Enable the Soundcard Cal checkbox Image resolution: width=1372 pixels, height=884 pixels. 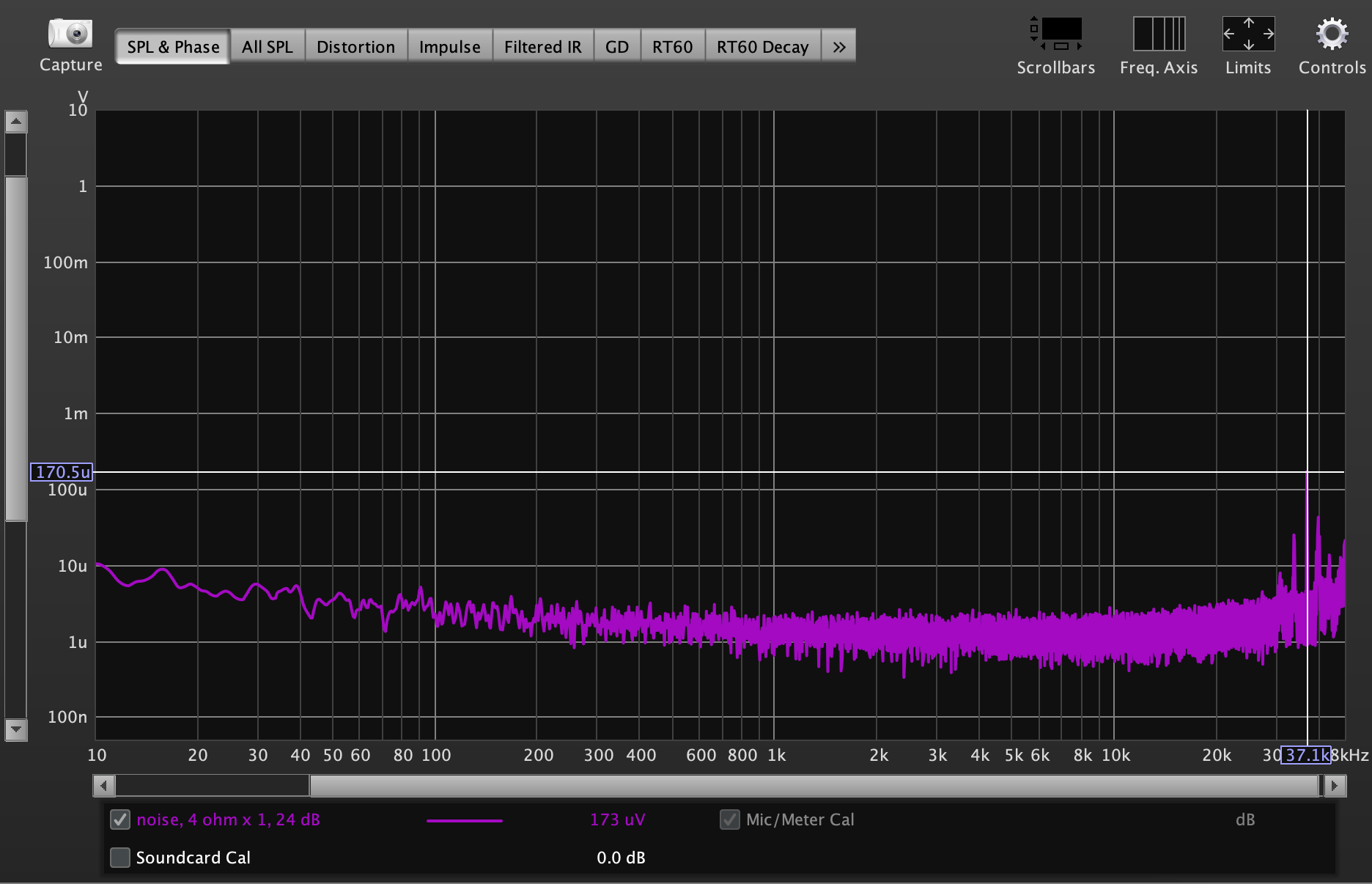coord(120,858)
